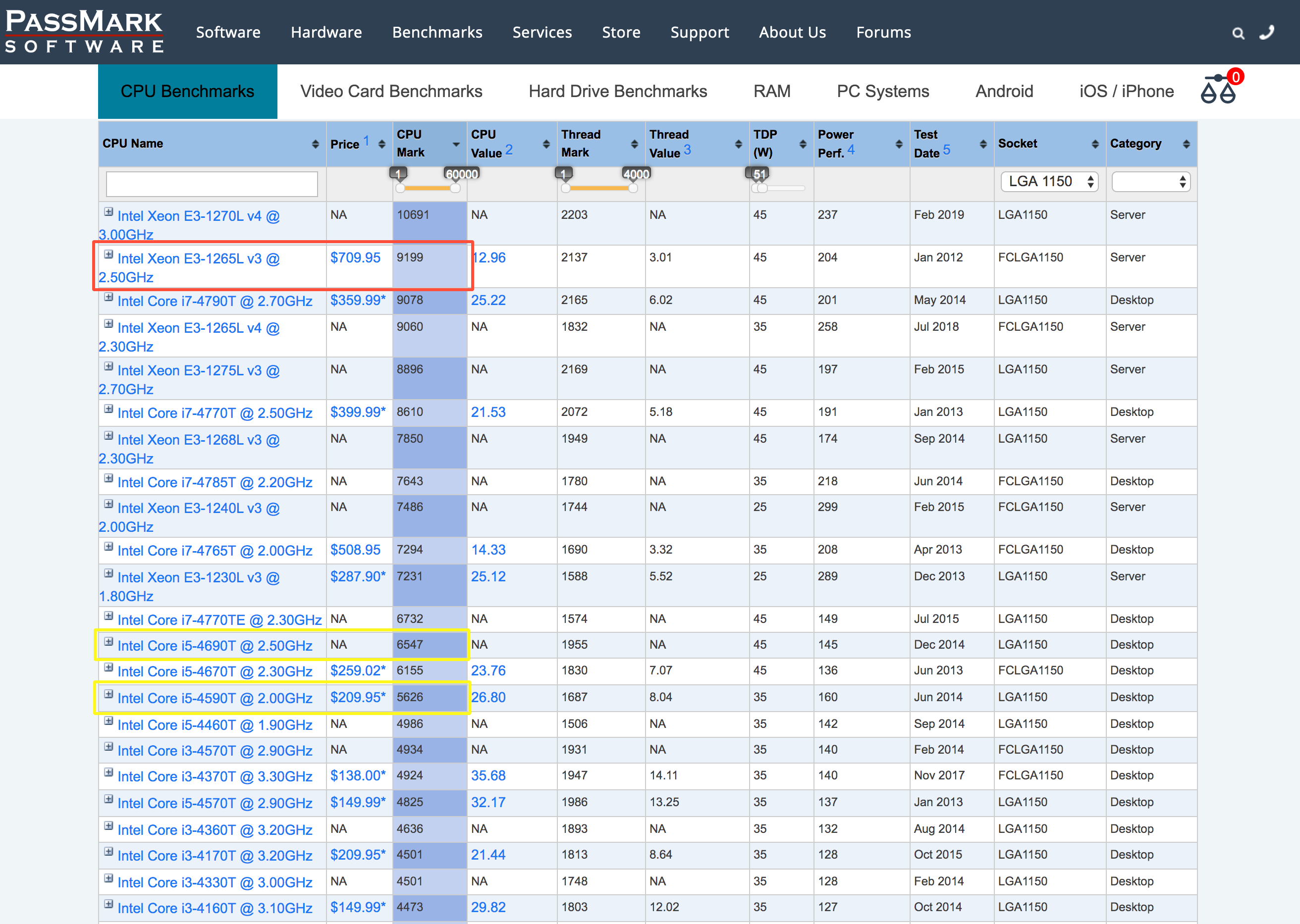The height and width of the screenshot is (924, 1300).
Task: Expand details for Intel Xeon E3-1275L v3 row
Action: [108, 366]
